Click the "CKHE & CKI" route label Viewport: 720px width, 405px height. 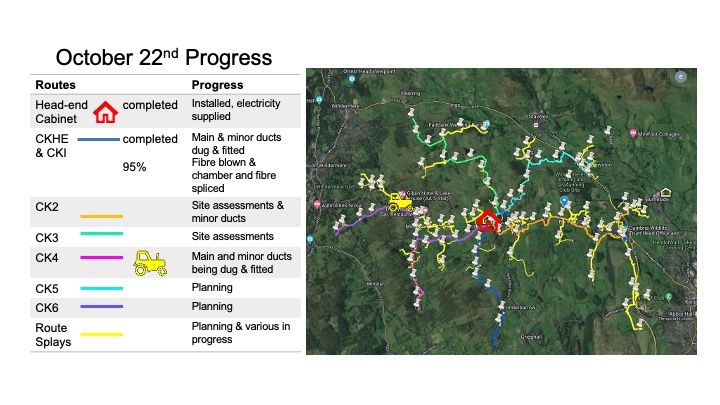click(x=52, y=146)
